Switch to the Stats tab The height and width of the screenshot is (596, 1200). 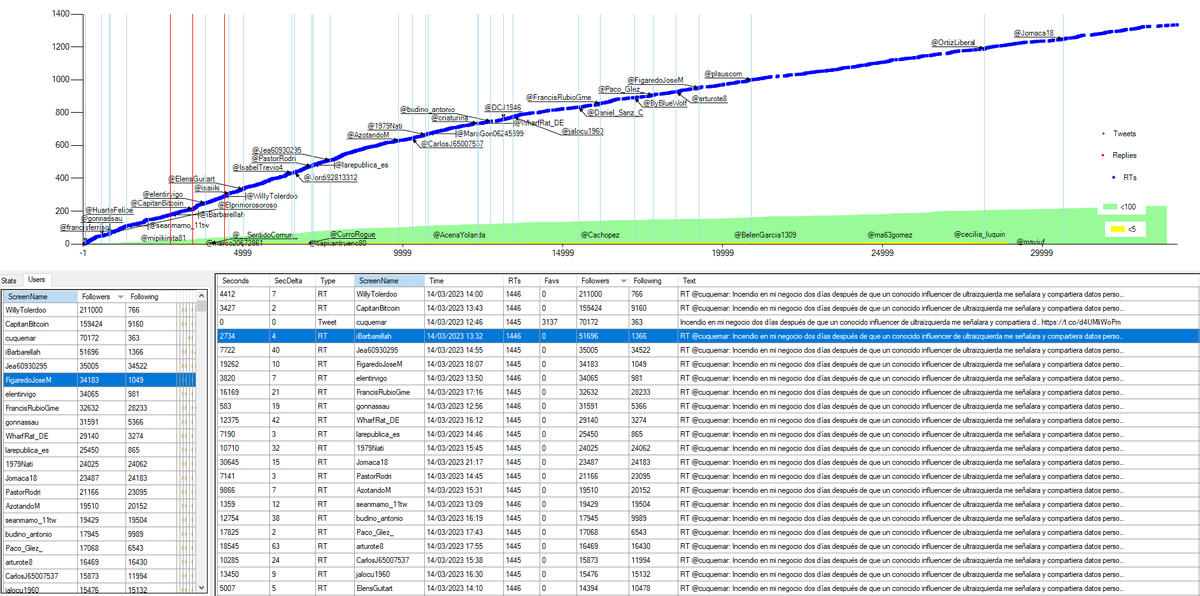pyautogui.click(x=10, y=281)
